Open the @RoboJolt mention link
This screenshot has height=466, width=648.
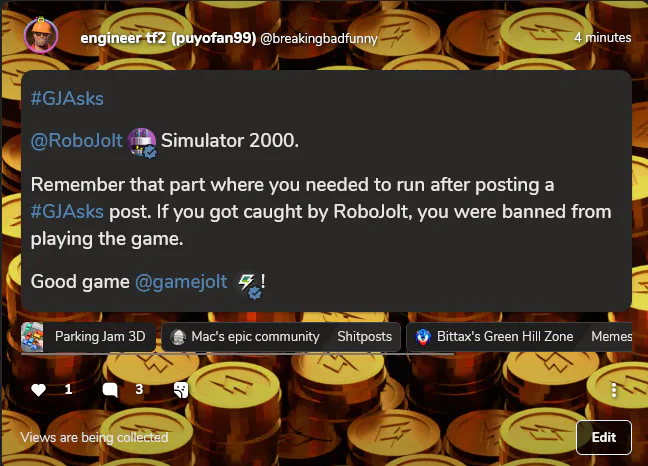click(x=77, y=141)
